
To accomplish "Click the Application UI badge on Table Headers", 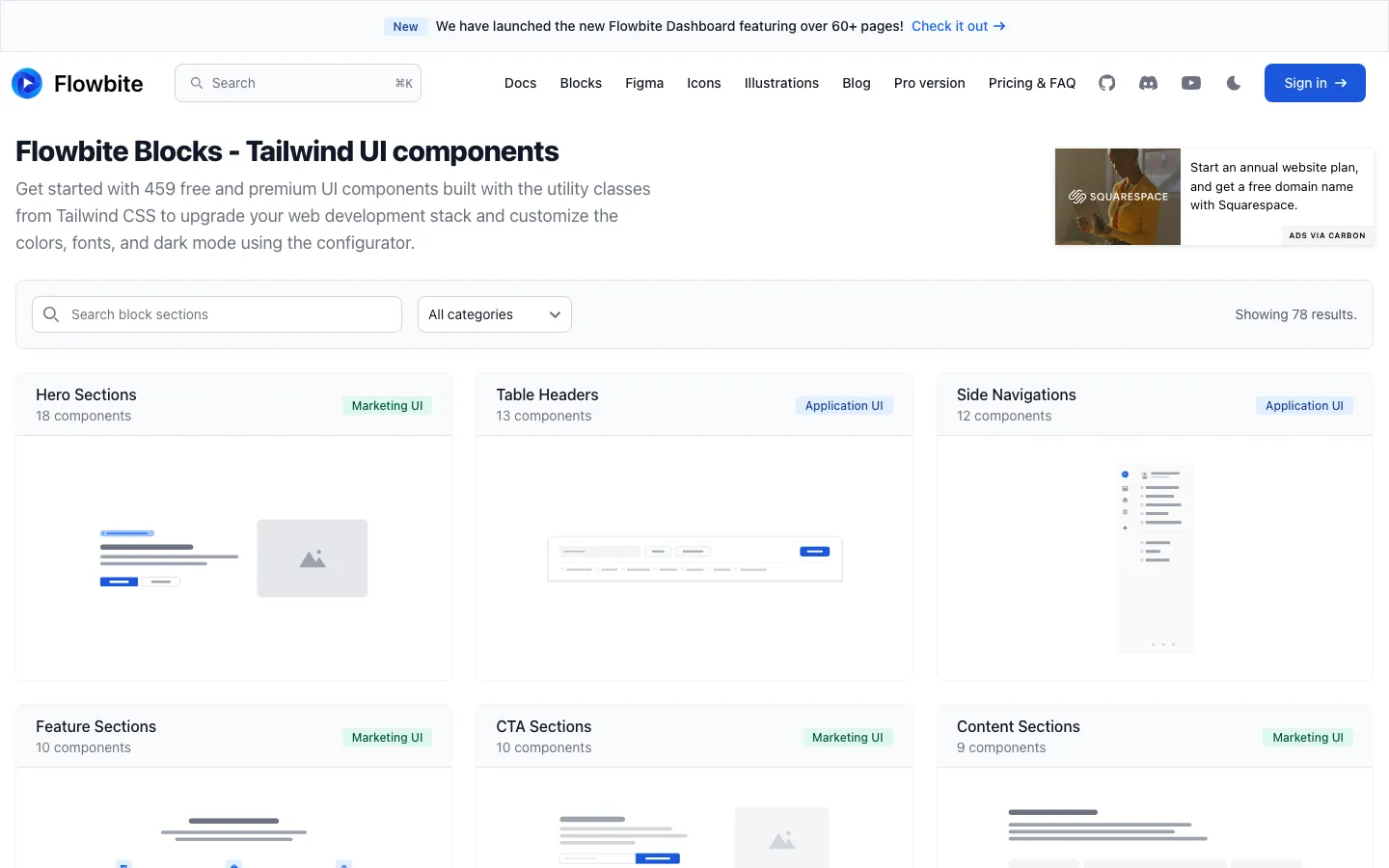I will pyautogui.click(x=844, y=406).
